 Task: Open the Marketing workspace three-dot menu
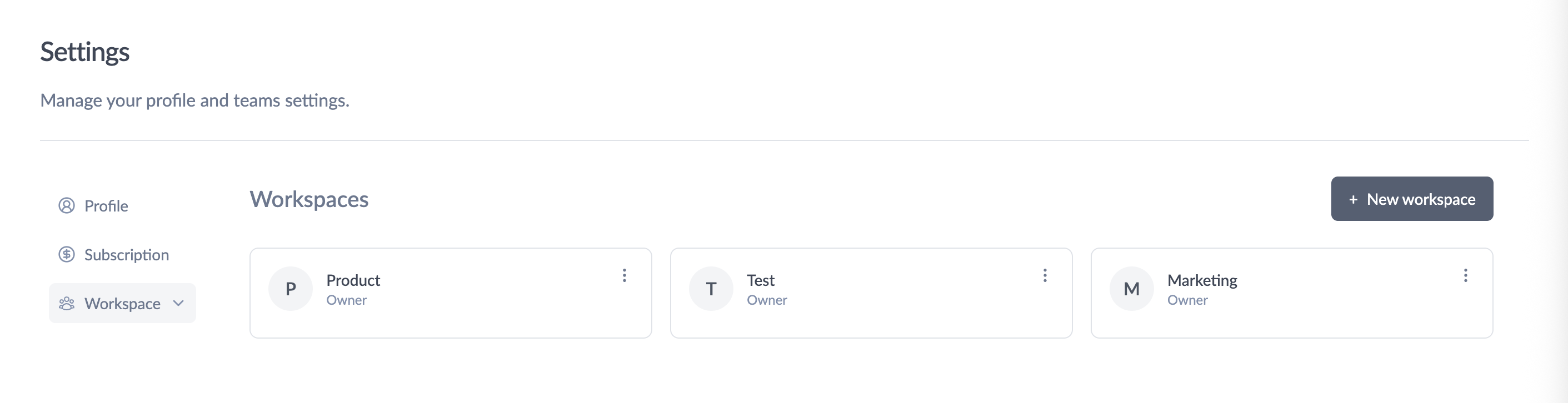click(1465, 275)
